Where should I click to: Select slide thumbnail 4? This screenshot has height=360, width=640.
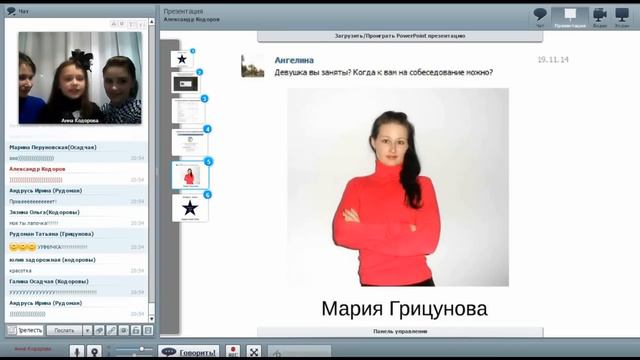190,142
